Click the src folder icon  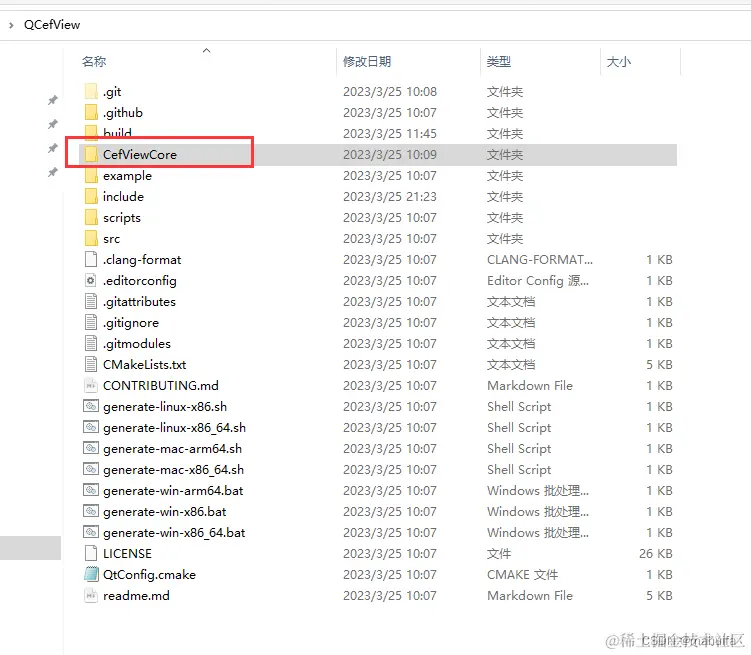point(91,238)
